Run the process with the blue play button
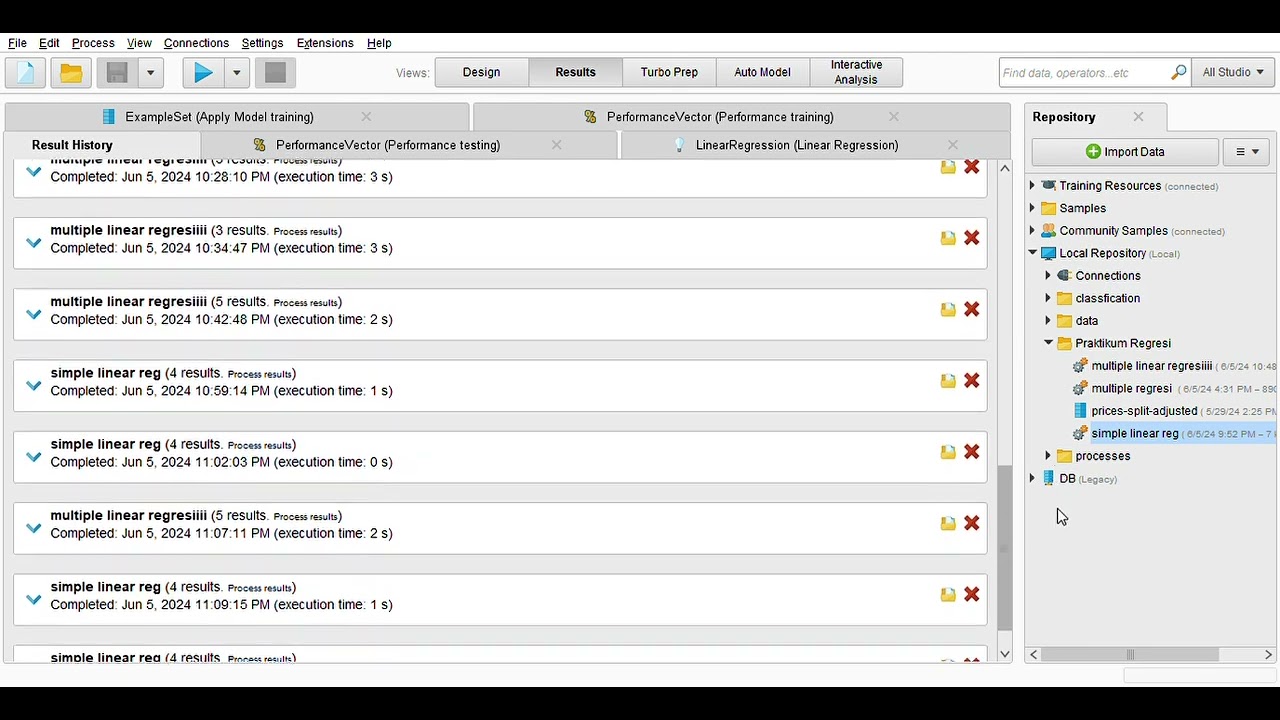The image size is (1280, 720). tap(203, 72)
